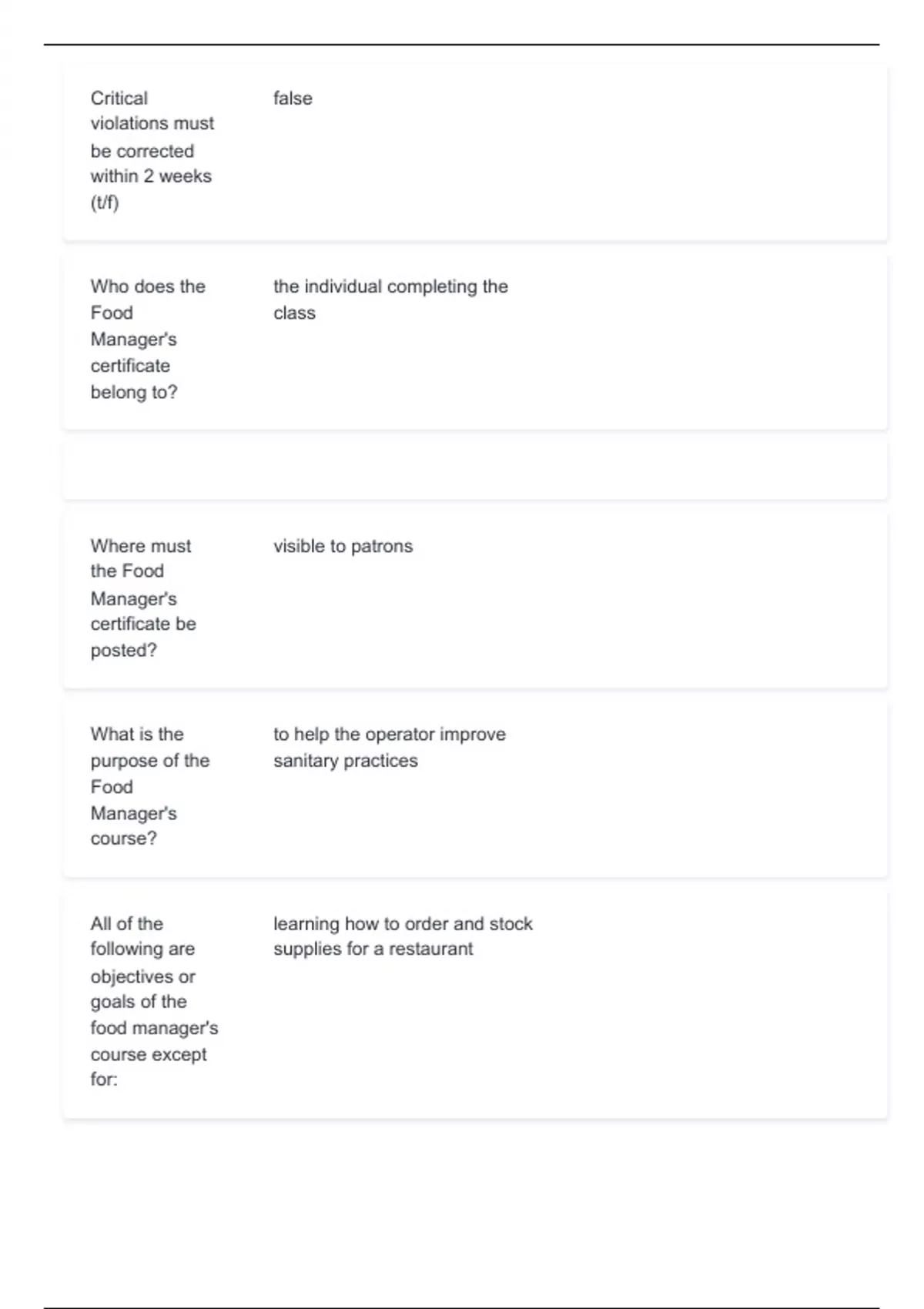Click the 'Critical violations' flashcard question

pyautogui.click(x=152, y=111)
